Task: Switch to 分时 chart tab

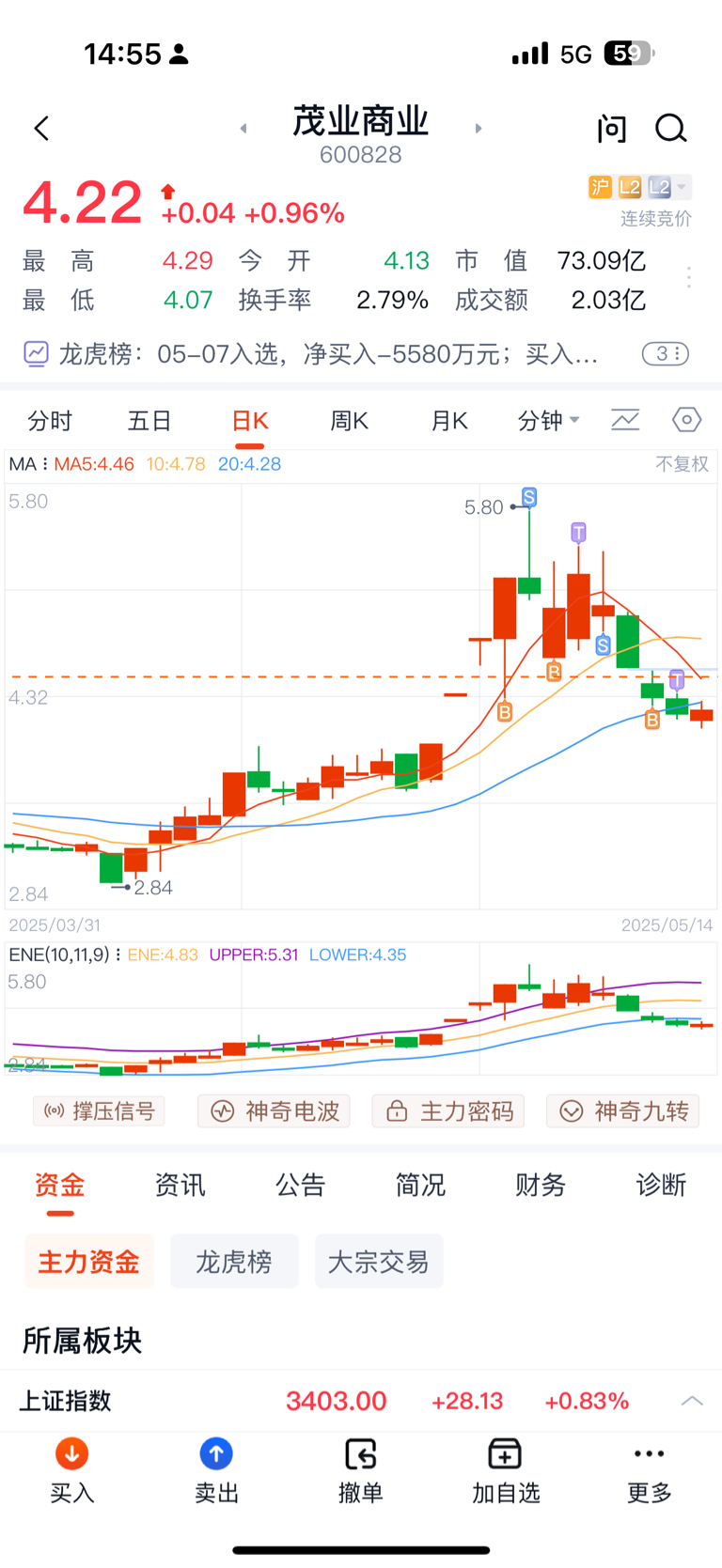Action: pos(50,421)
